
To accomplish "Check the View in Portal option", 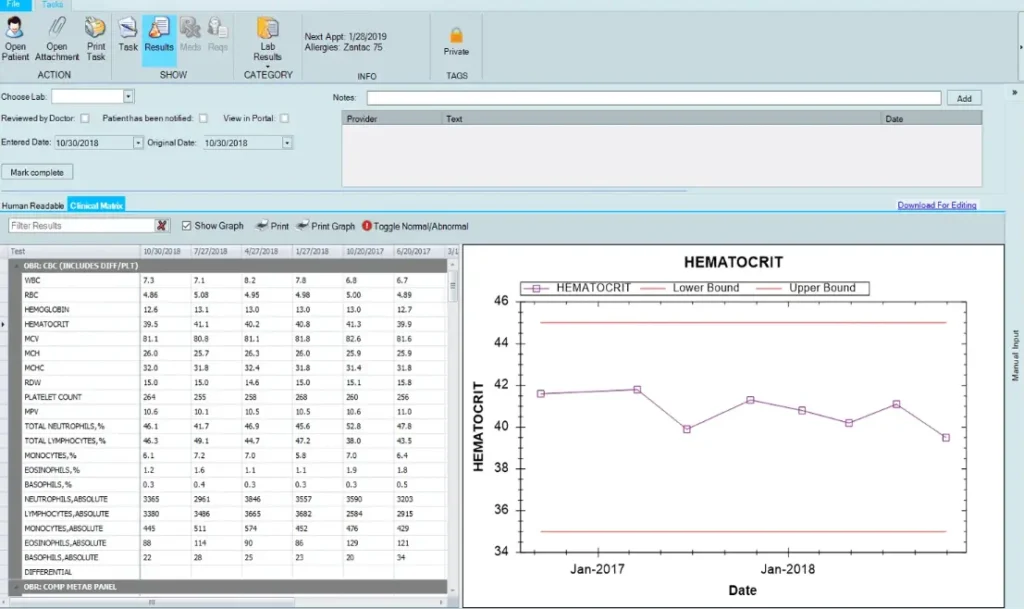I will (283, 119).
